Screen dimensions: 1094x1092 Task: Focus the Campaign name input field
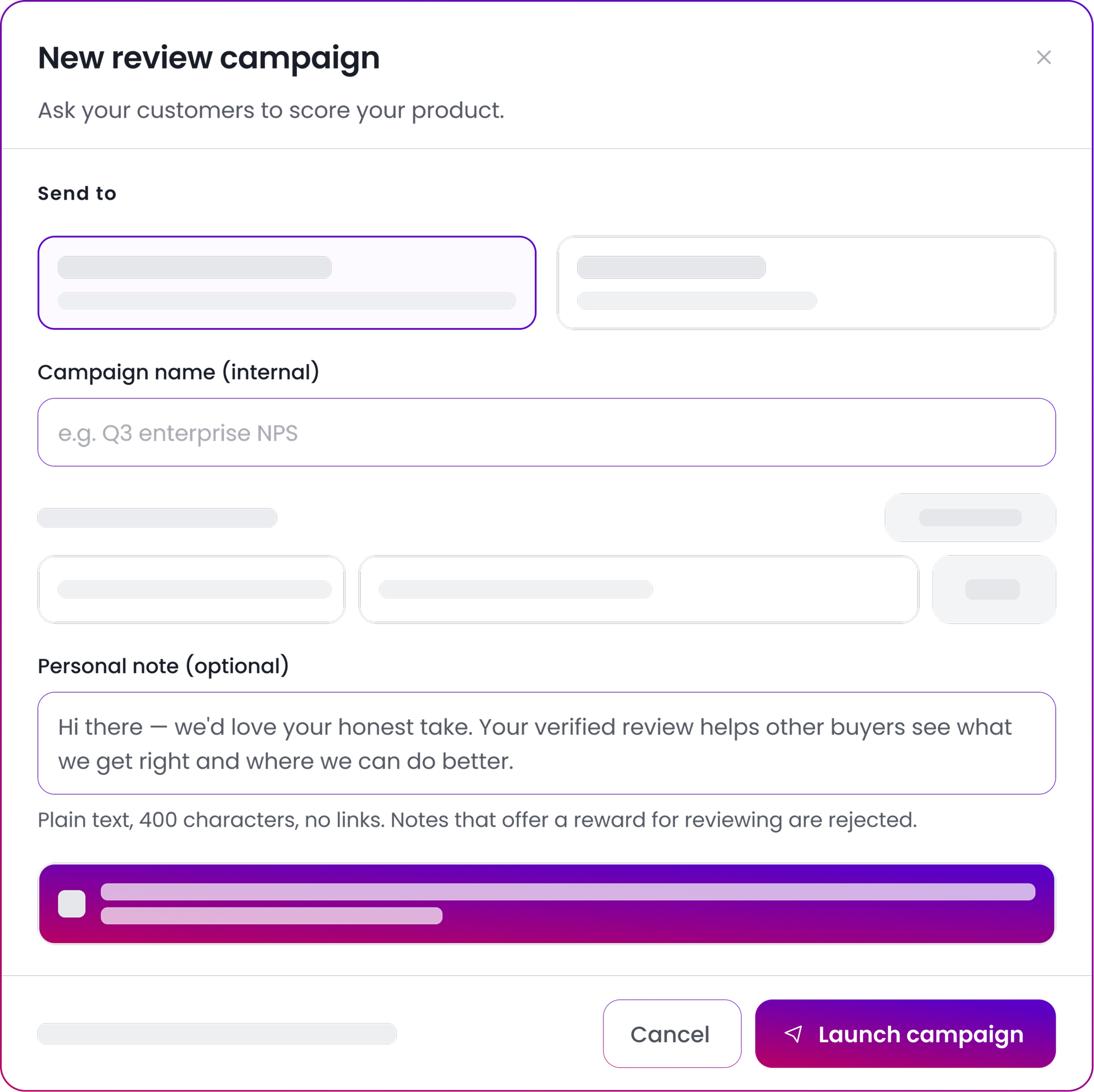(547, 432)
